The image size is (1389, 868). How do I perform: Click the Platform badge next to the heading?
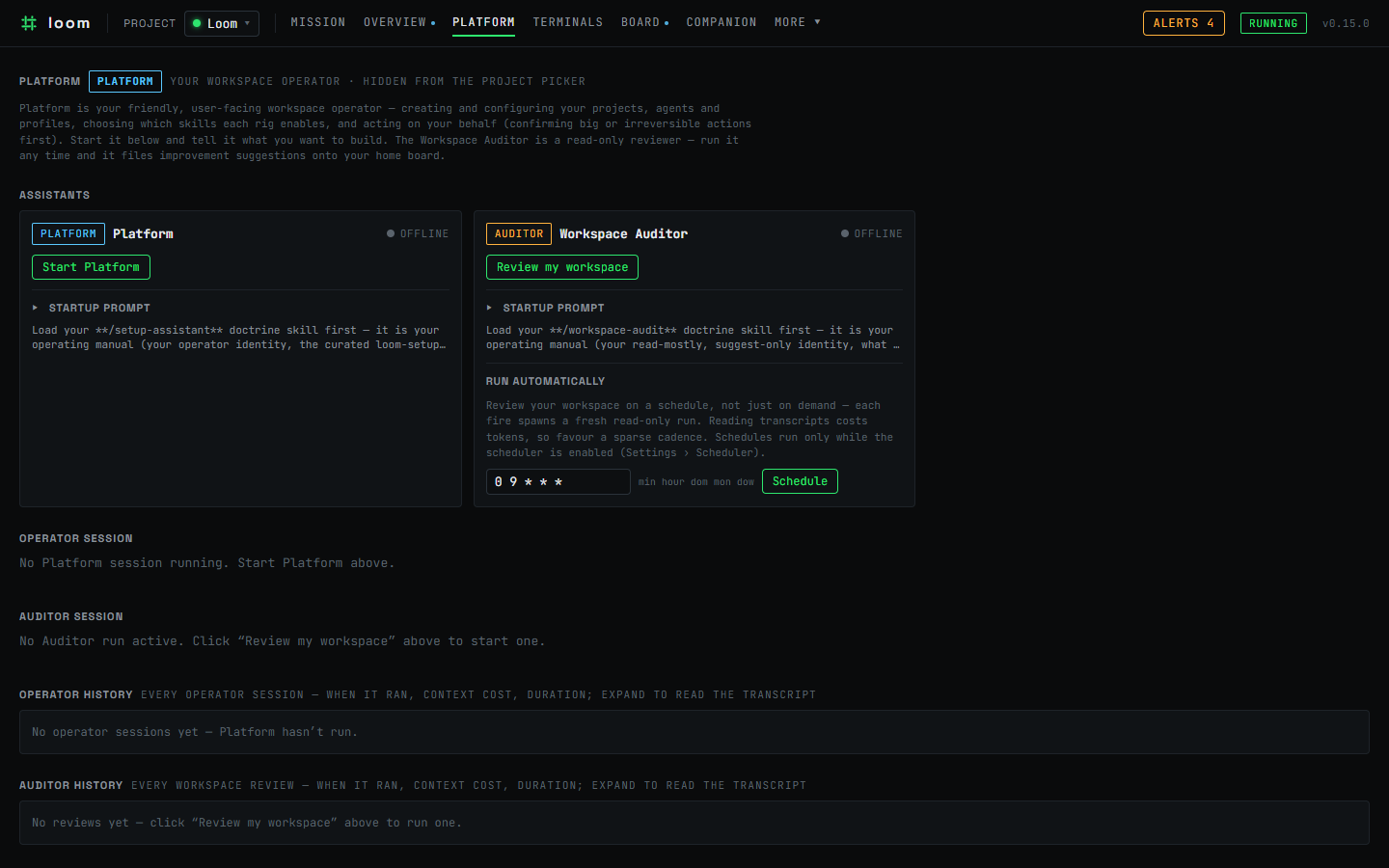pos(125,81)
